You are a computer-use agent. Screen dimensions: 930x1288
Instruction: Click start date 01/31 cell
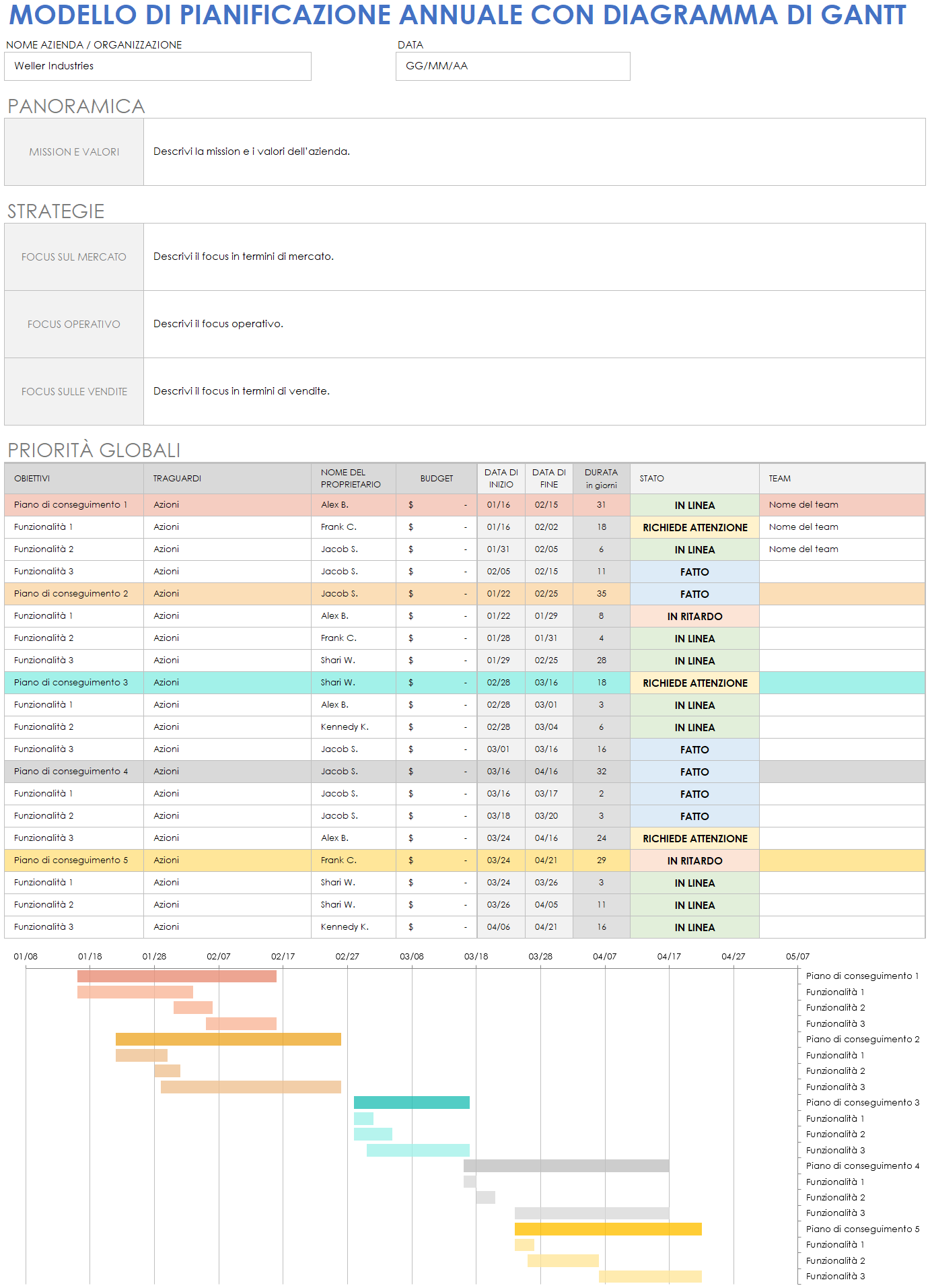coord(501,549)
